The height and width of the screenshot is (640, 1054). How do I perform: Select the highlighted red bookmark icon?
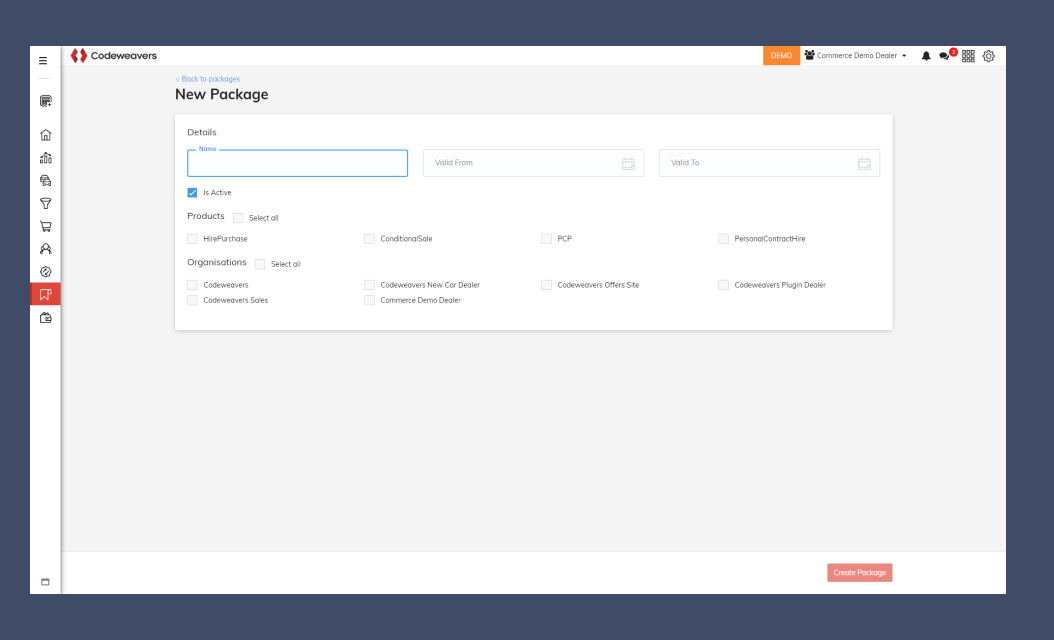click(46, 294)
